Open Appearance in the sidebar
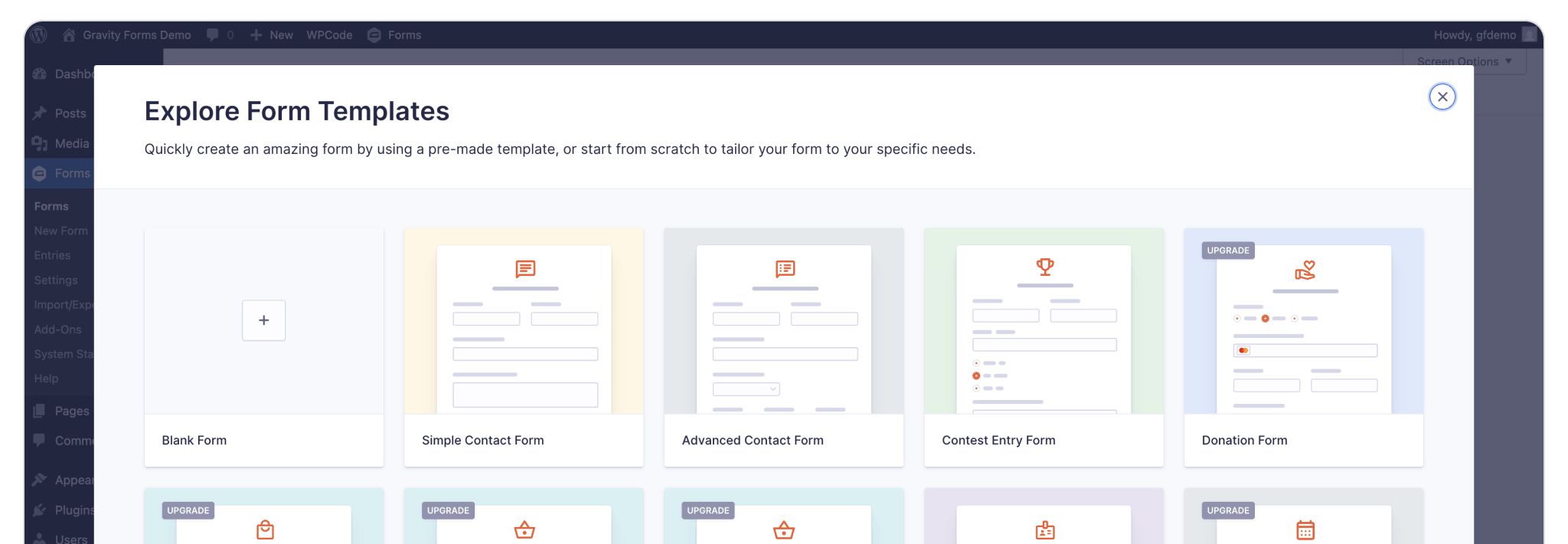Image resolution: width=1568 pixels, height=544 pixels. point(63,480)
